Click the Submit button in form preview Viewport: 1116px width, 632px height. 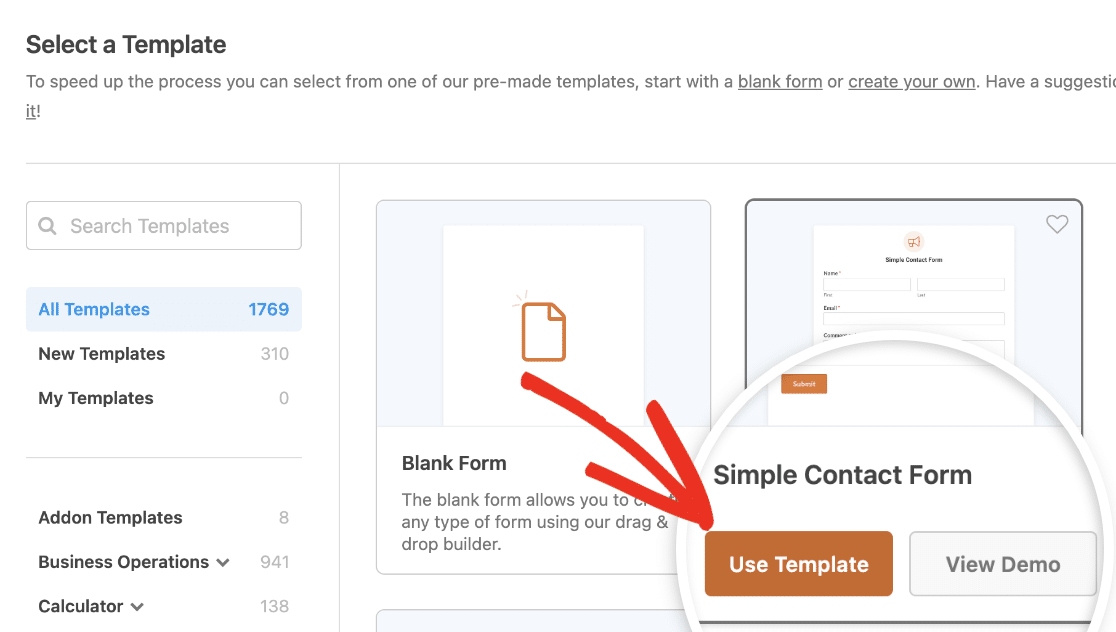pos(804,384)
